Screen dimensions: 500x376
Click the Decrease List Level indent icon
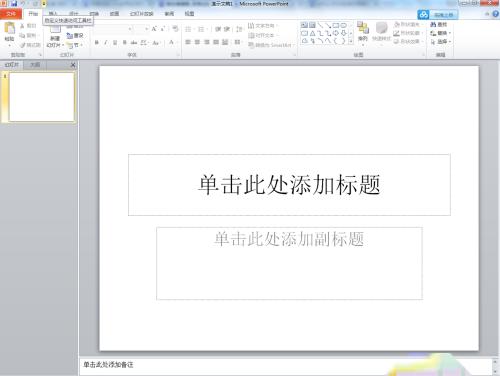[x=218, y=29]
